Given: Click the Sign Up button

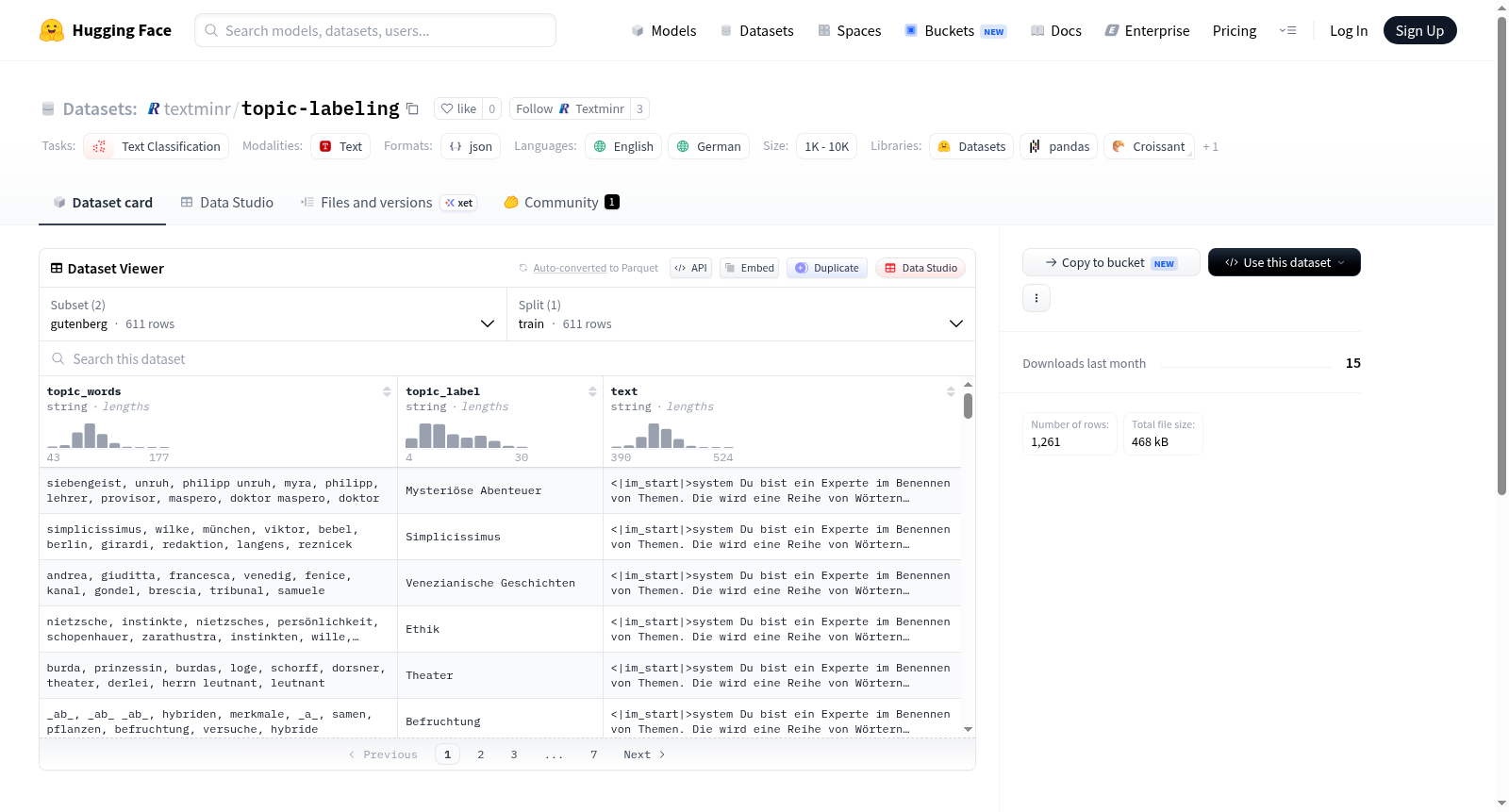Looking at the screenshot, I should pos(1420,30).
